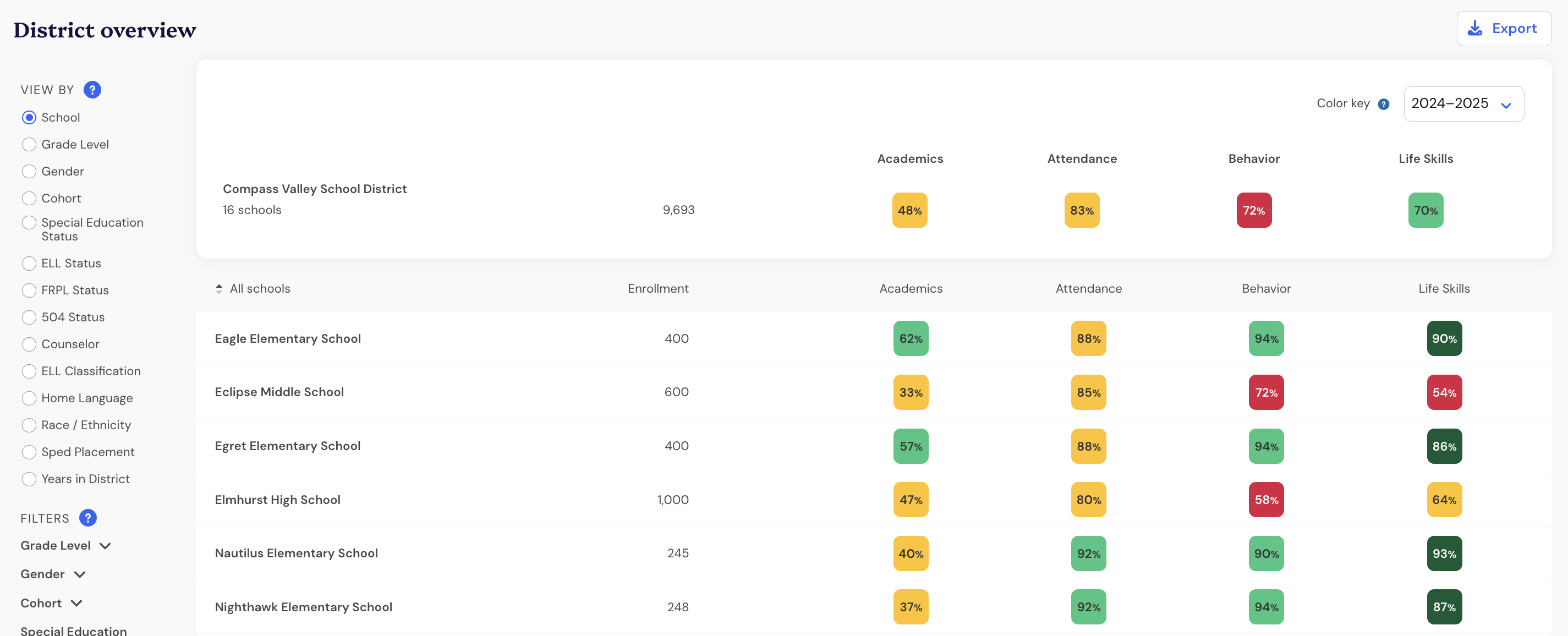
Task: Click the Export button
Action: pyautogui.click(x=1504, y=29)
